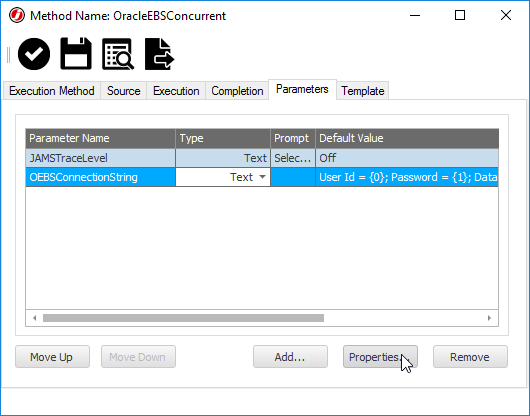Click the Move Down button
This screenshot has width=530, height=416.
pyautogui.click(x=138, y=357)
